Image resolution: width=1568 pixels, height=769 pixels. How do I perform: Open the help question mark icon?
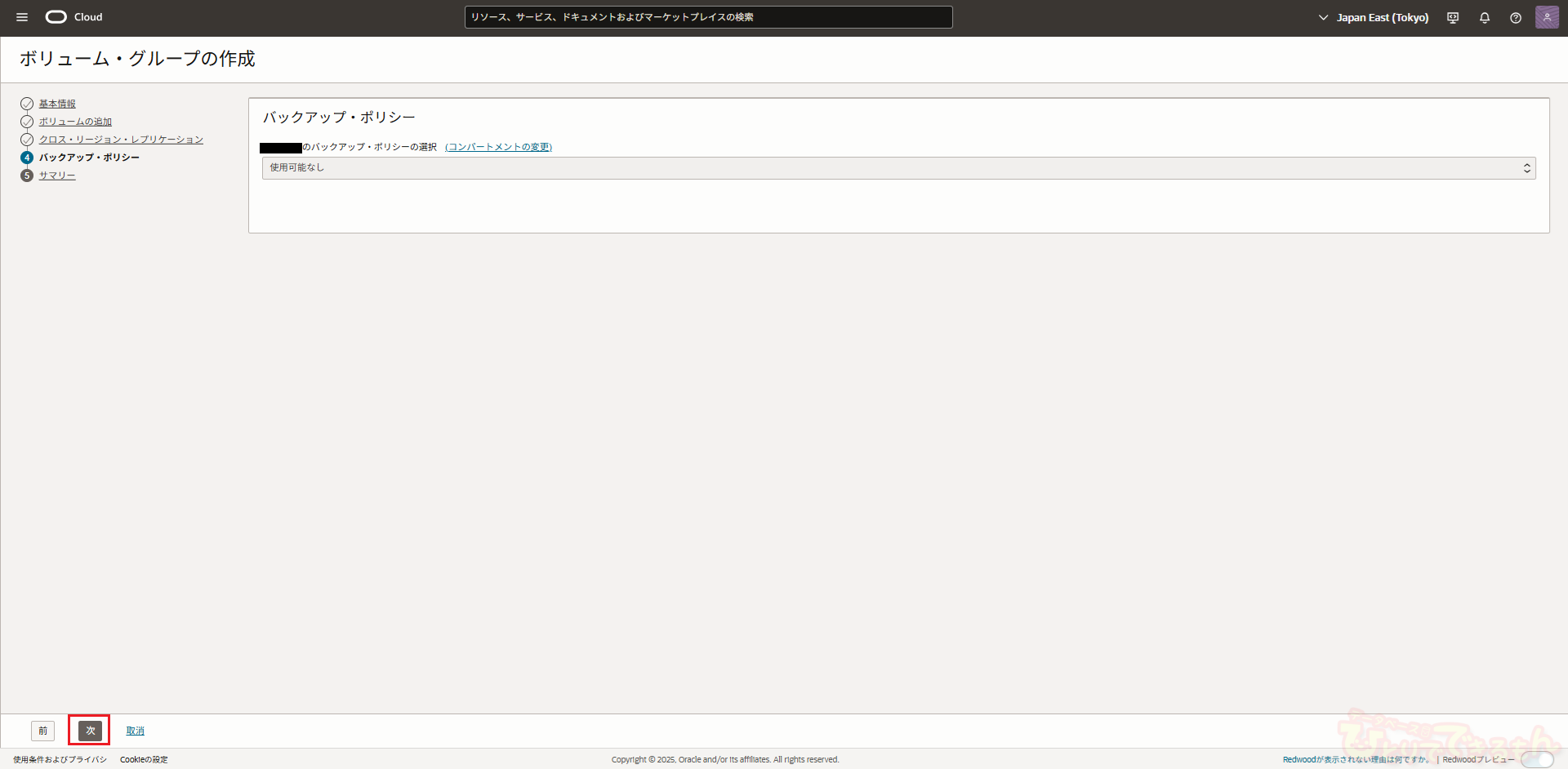1516,18
